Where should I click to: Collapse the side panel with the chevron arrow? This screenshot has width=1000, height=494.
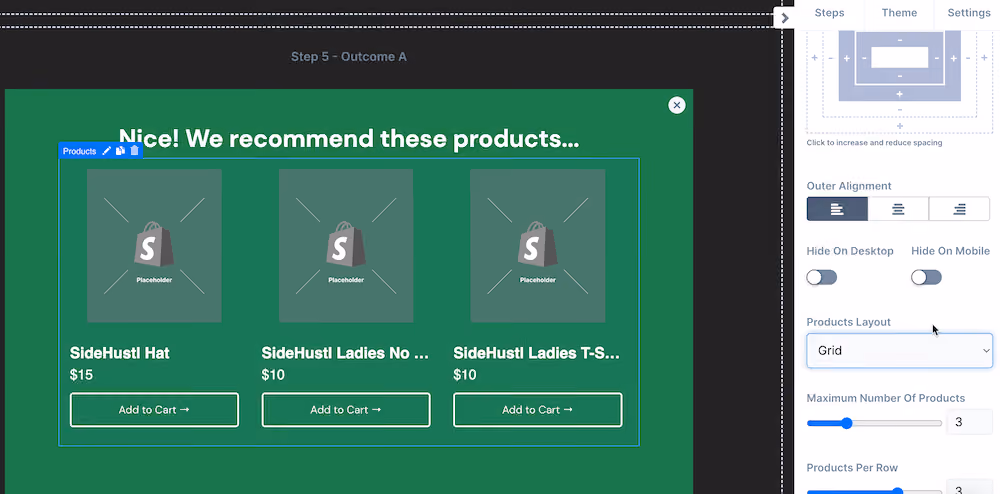coord(784,18)
